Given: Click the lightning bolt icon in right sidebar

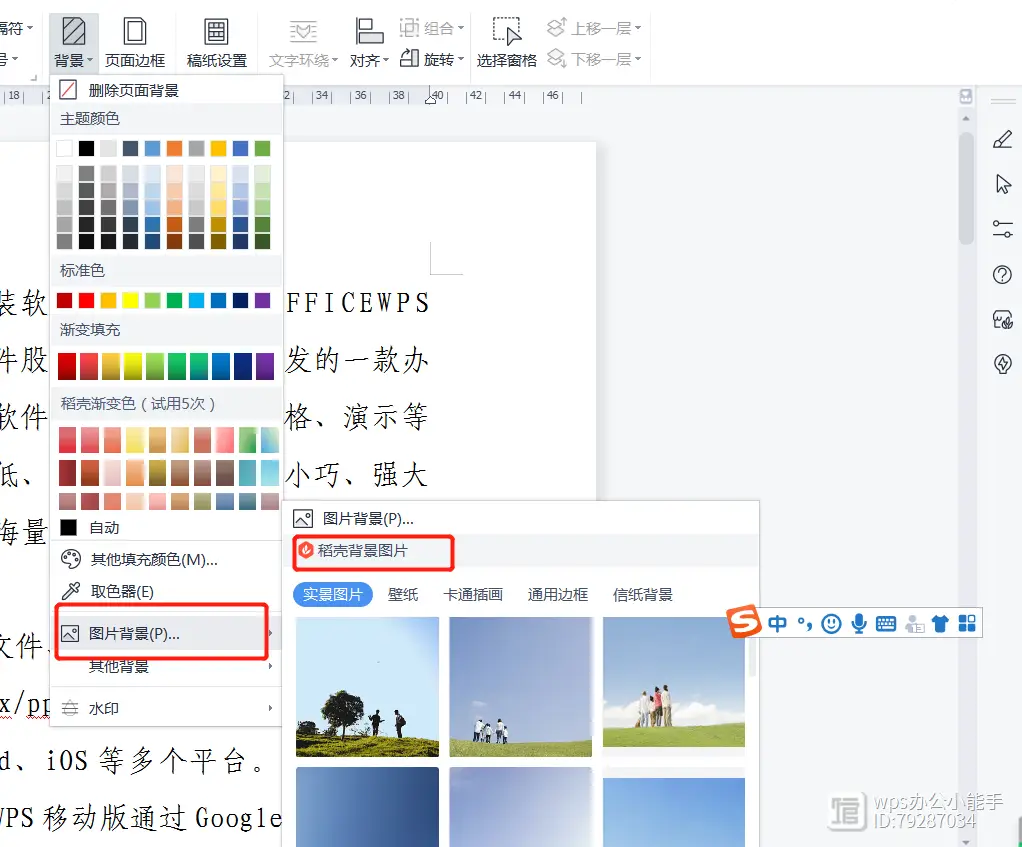Looking at the screenshot, I should point(1002,364).
